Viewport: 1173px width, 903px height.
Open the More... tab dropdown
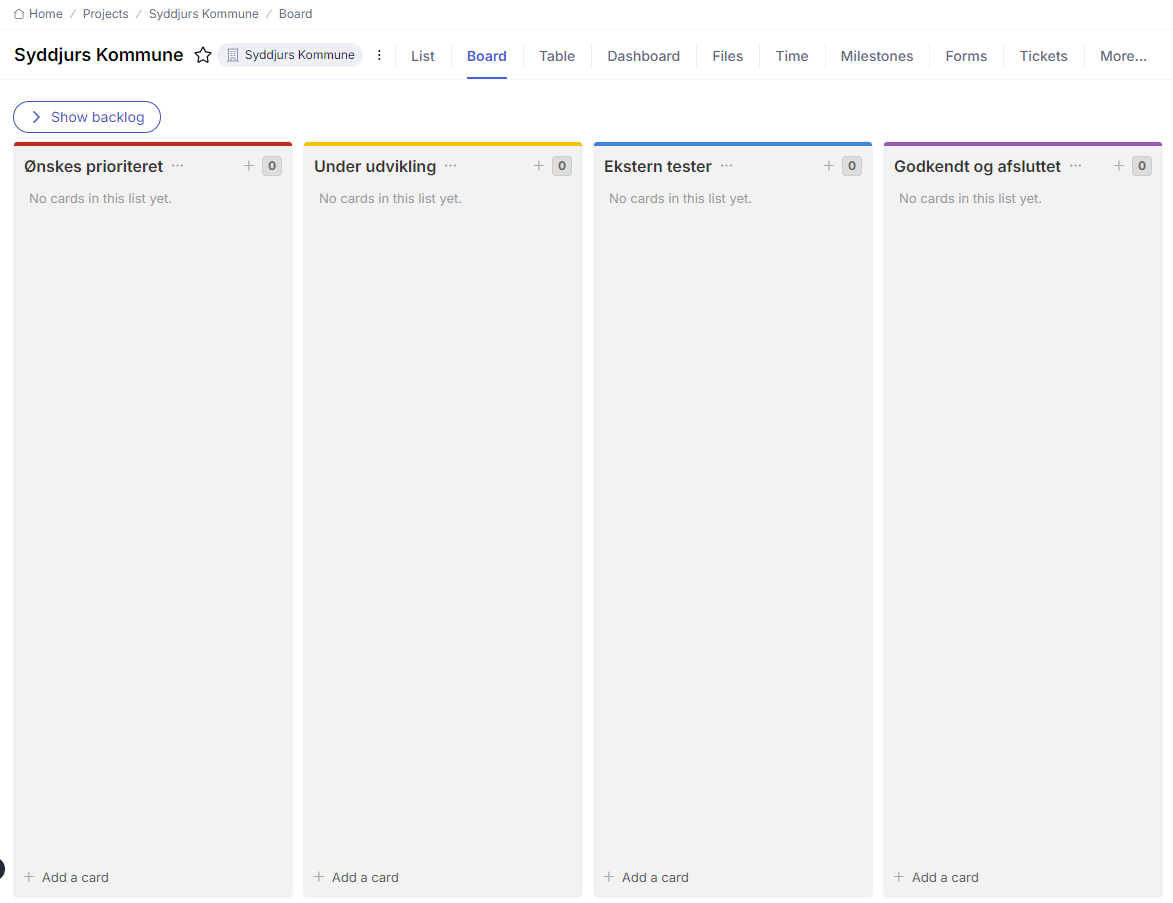1123,56
